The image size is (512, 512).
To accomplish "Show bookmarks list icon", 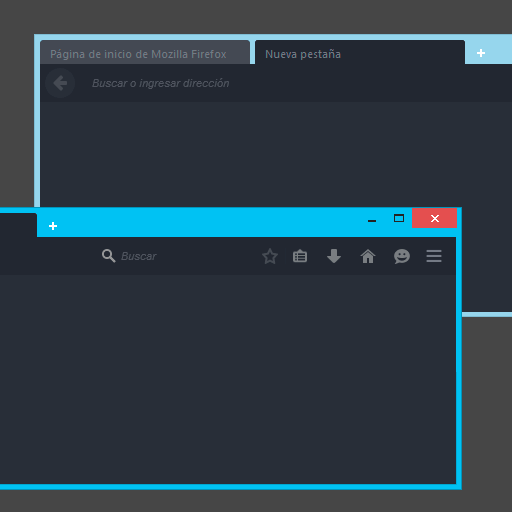I will coord(300,256).
